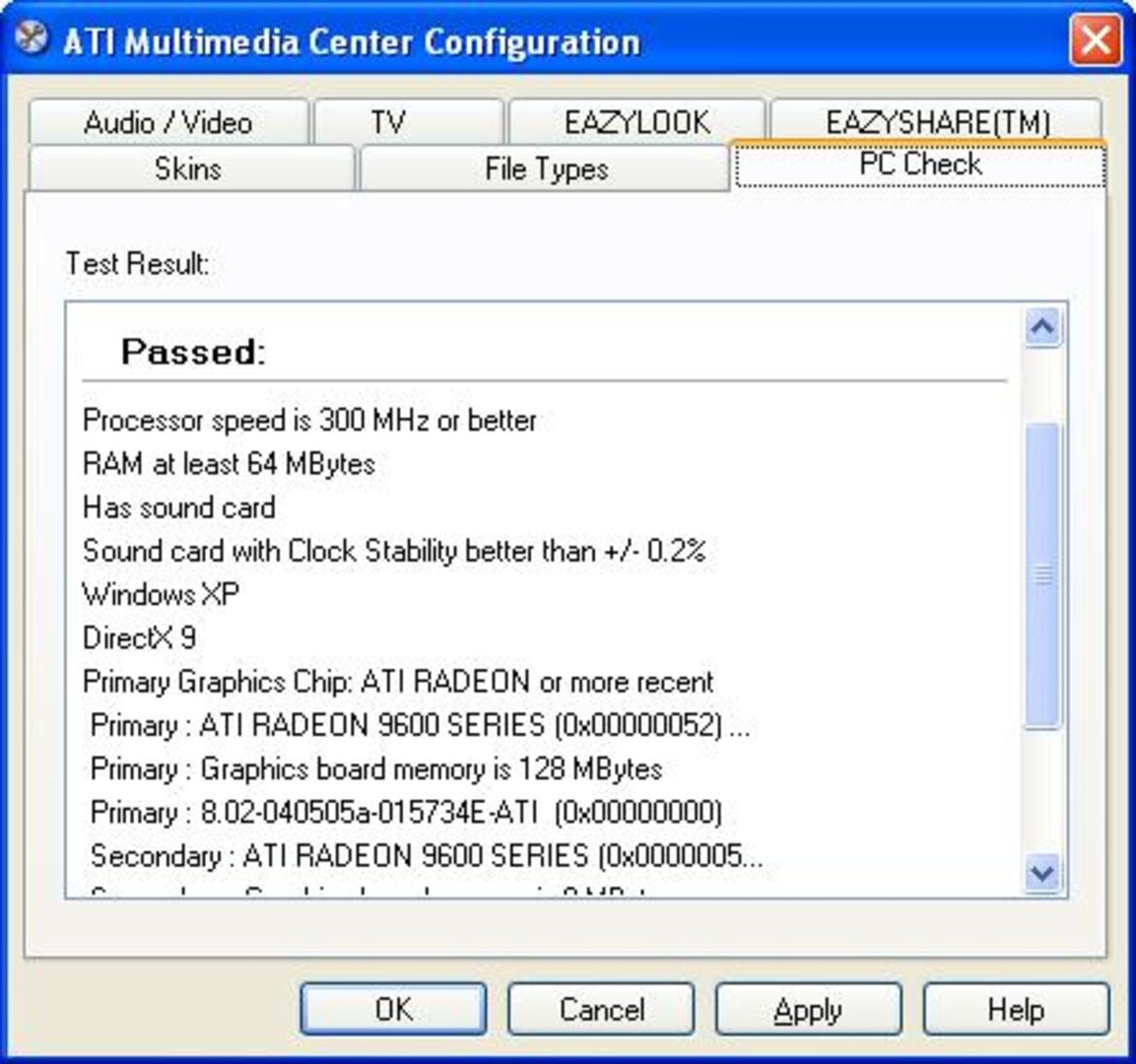Click the scroll up arrow in test results
The height and width of the screenshot is (1064, 1136).
[1043, 327]
